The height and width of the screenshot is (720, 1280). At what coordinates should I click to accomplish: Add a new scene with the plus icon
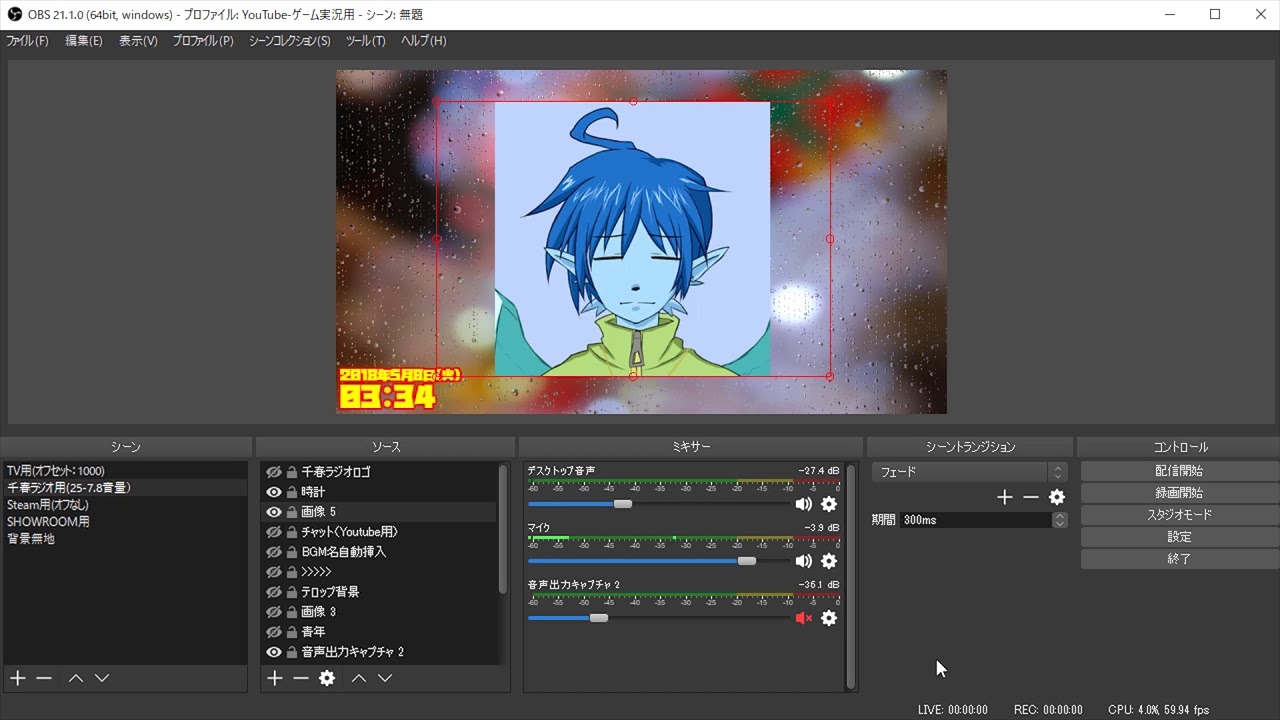pos(17,678)
